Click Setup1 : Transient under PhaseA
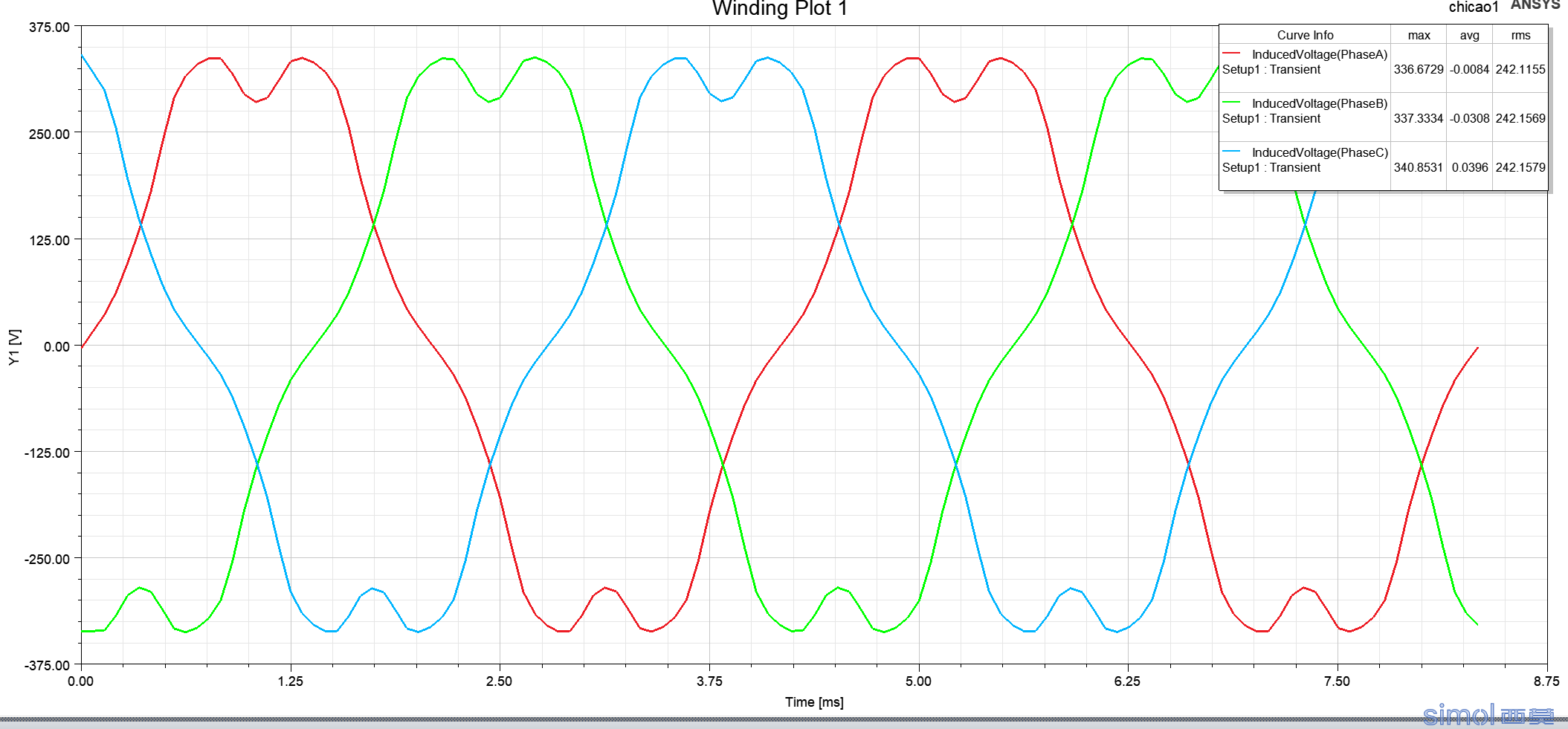 1271,69
